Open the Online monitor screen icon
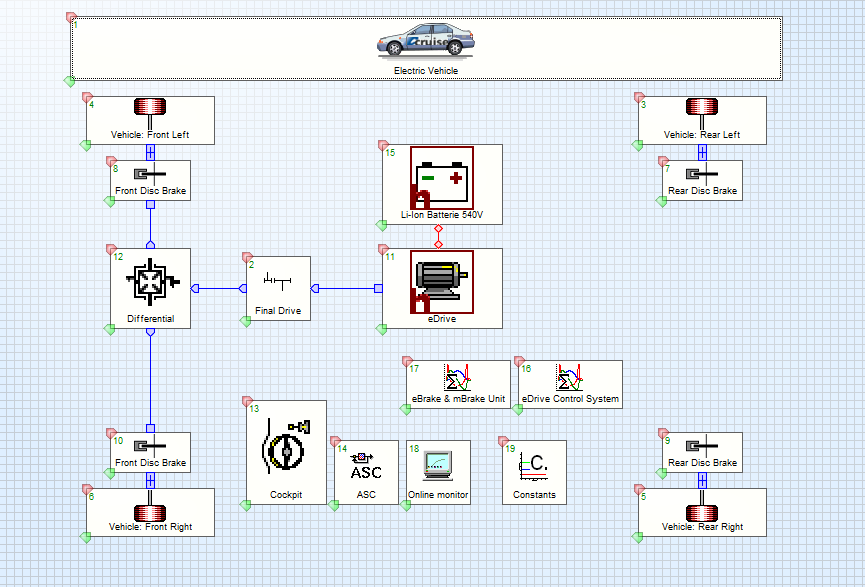The width and height of the screenshot is (865, 587). 439,466
